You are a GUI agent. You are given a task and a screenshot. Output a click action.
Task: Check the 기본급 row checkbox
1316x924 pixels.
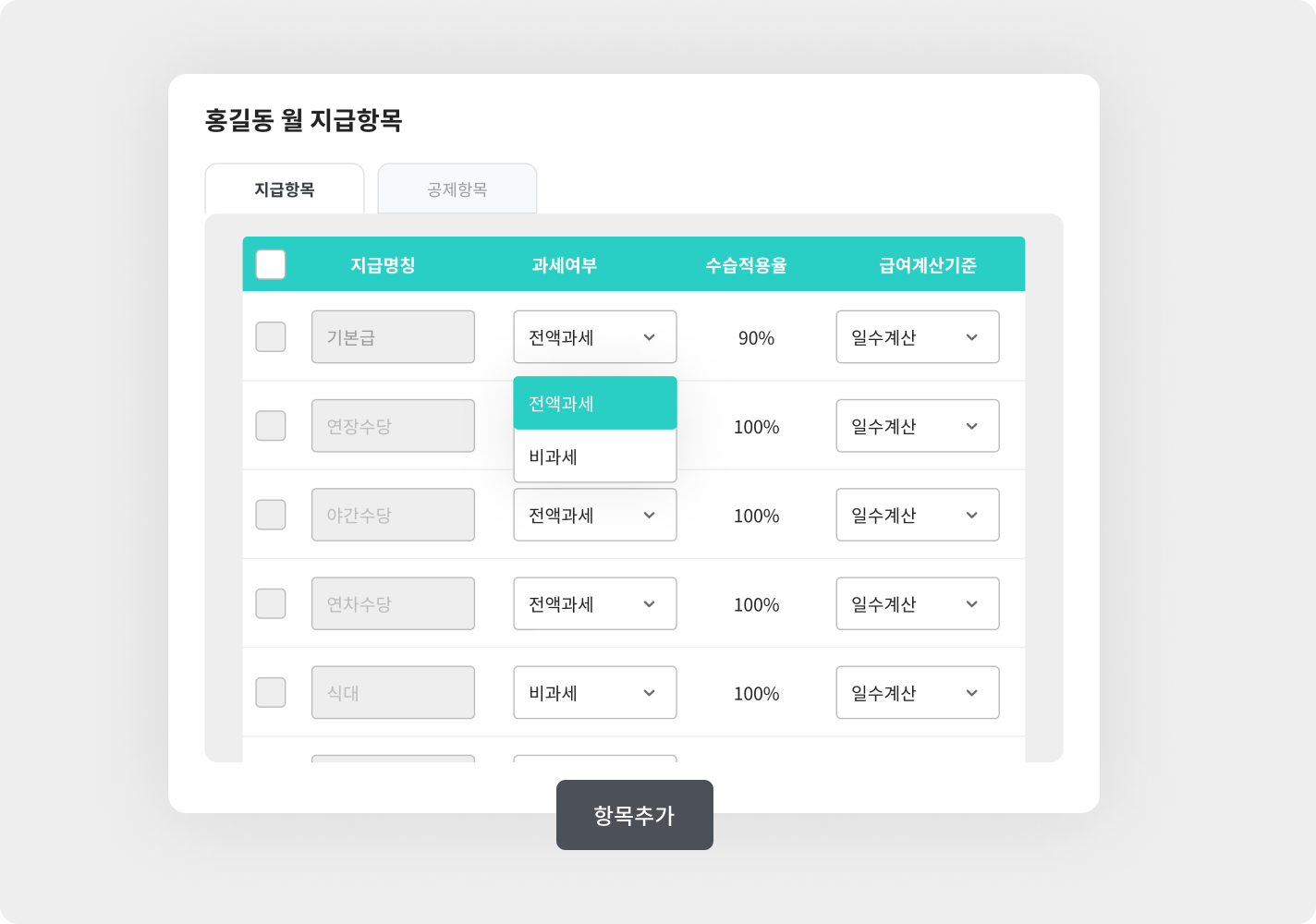point(271,337)
